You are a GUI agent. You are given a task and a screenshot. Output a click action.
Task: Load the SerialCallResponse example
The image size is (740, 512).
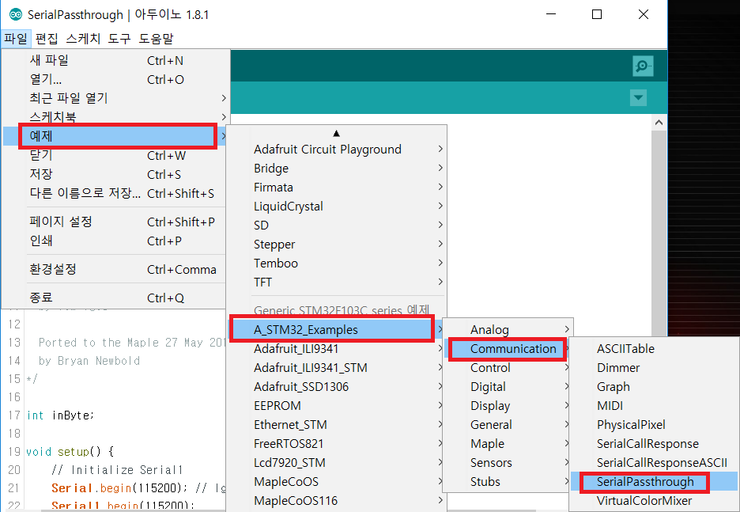[655, 443]
